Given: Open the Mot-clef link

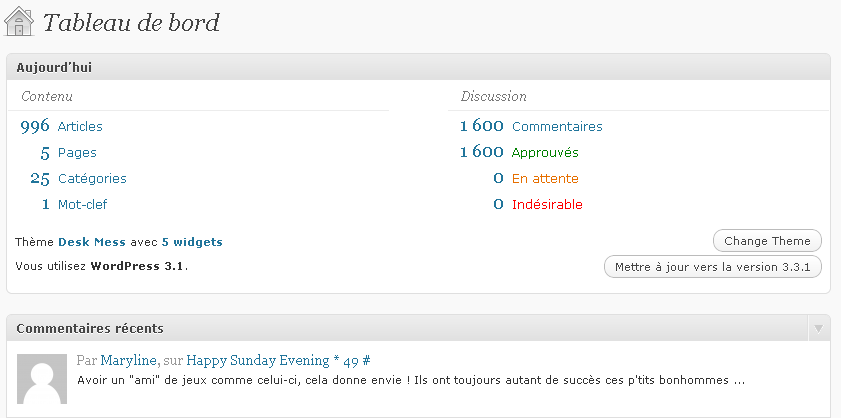Looking at the screenshot, I should click(x=83, y=204).
